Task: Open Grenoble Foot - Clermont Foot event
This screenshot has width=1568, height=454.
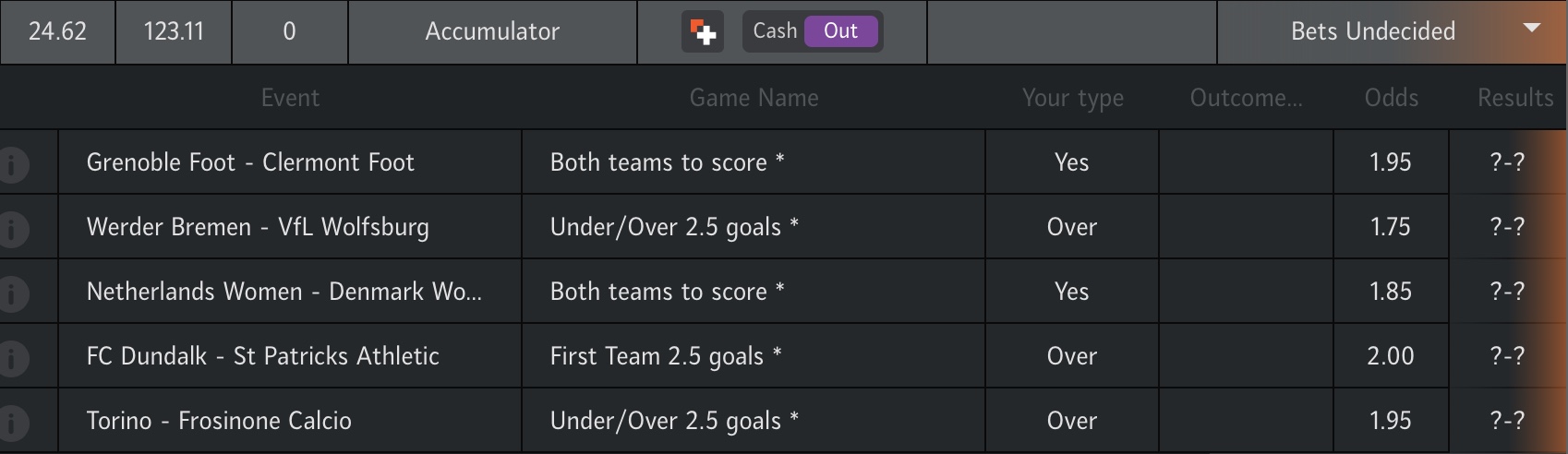Action: [x=250, y=162]
